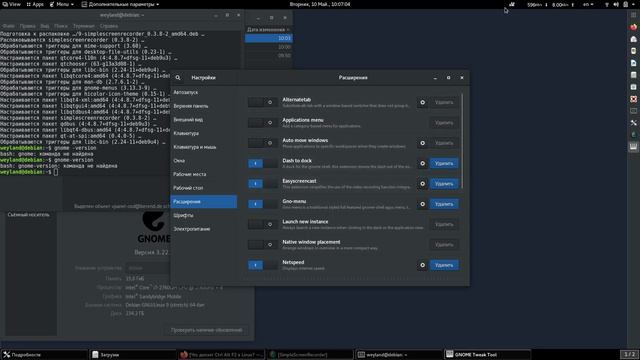Screen dimensions: 640x360
Task: Open search in the Tweak Tool header
Action: (178, 78)
